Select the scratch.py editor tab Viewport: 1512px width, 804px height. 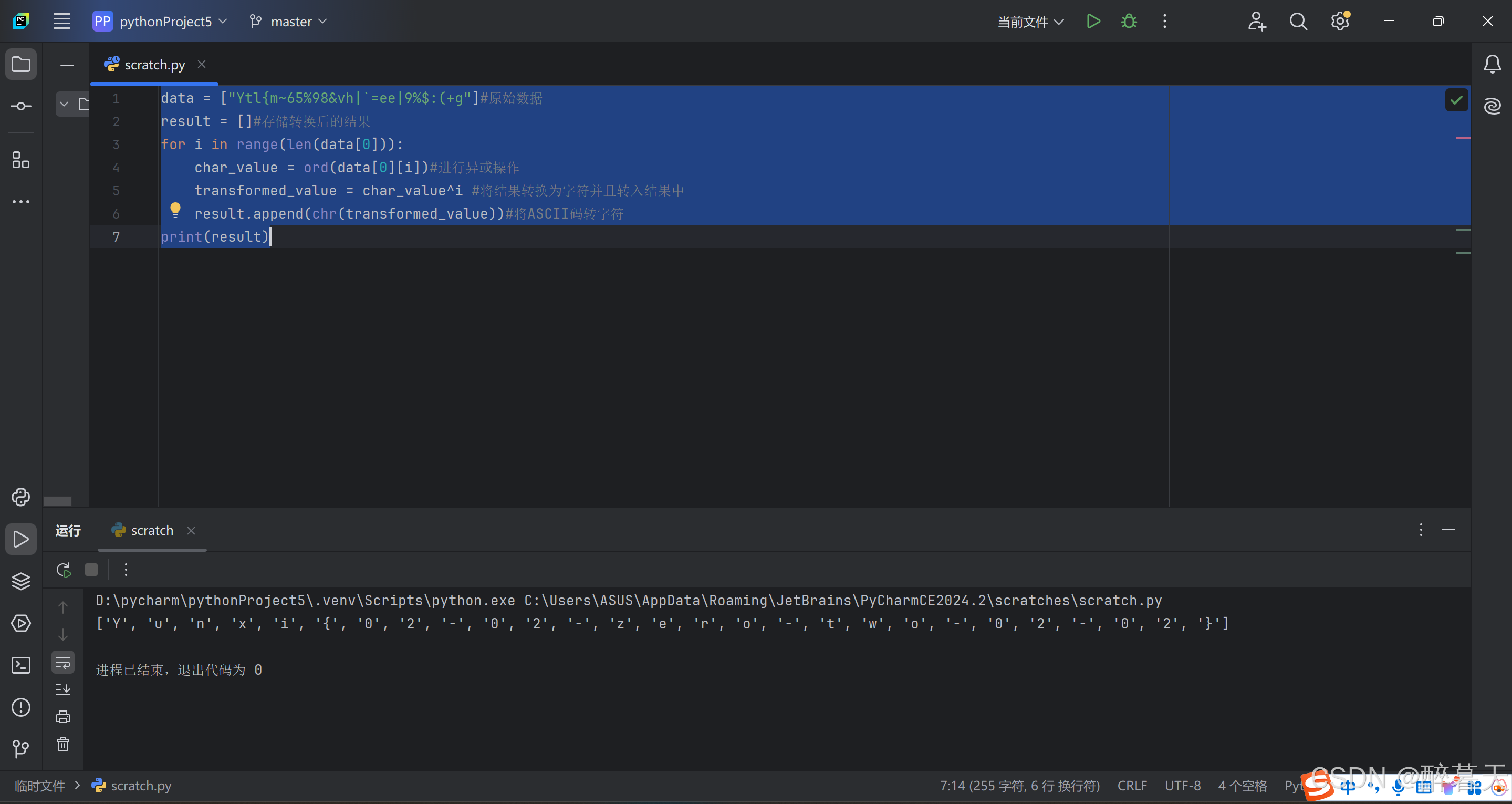154,65
